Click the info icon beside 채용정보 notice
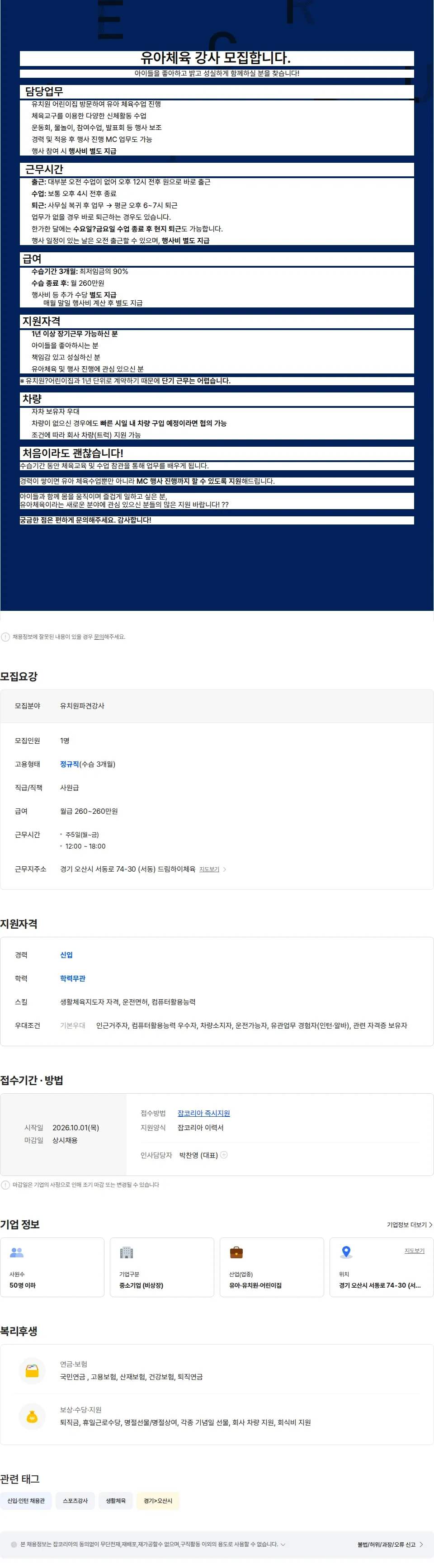434x1568 pixels. coord(5,637)
